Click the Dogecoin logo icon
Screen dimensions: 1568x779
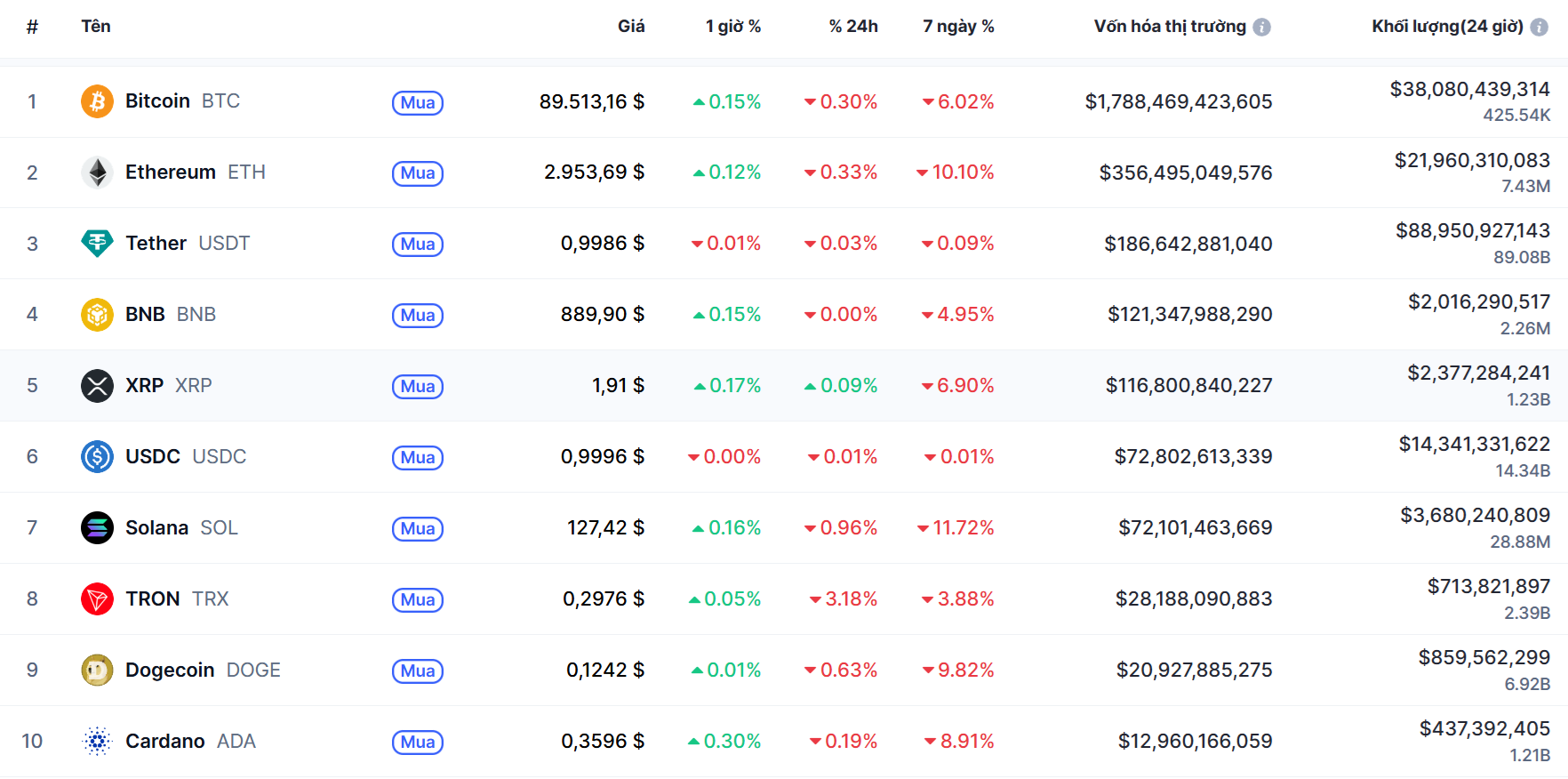point(97,671)
